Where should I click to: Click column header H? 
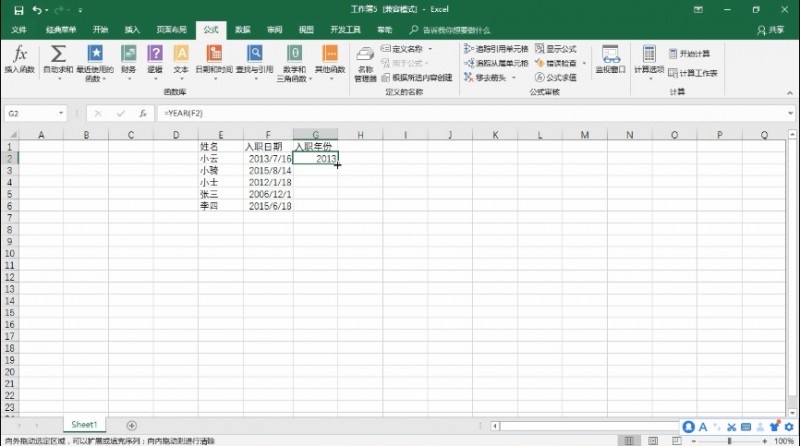pos(360,135)
